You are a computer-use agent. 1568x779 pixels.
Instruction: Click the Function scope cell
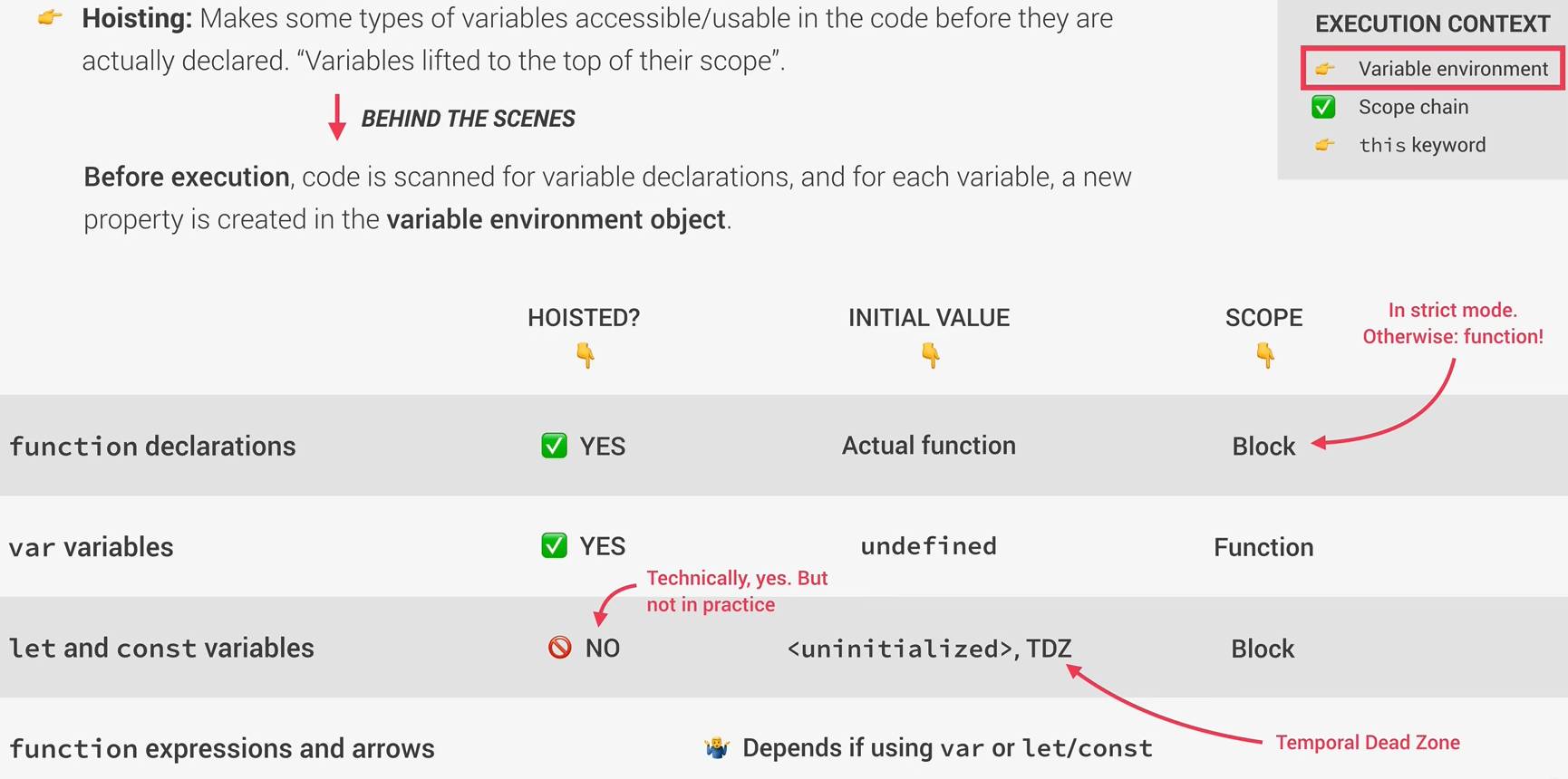coord(1263,547)
